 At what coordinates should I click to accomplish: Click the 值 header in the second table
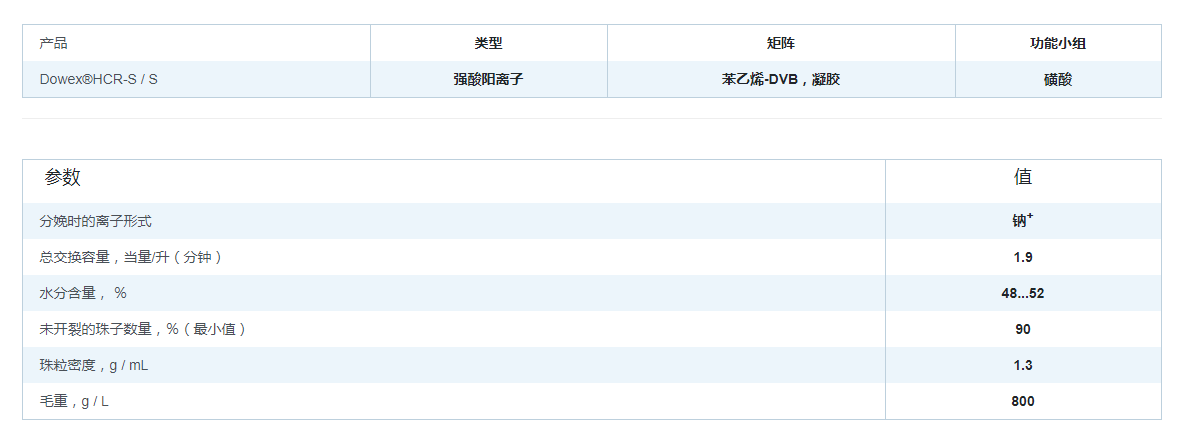click(1022, 178)
